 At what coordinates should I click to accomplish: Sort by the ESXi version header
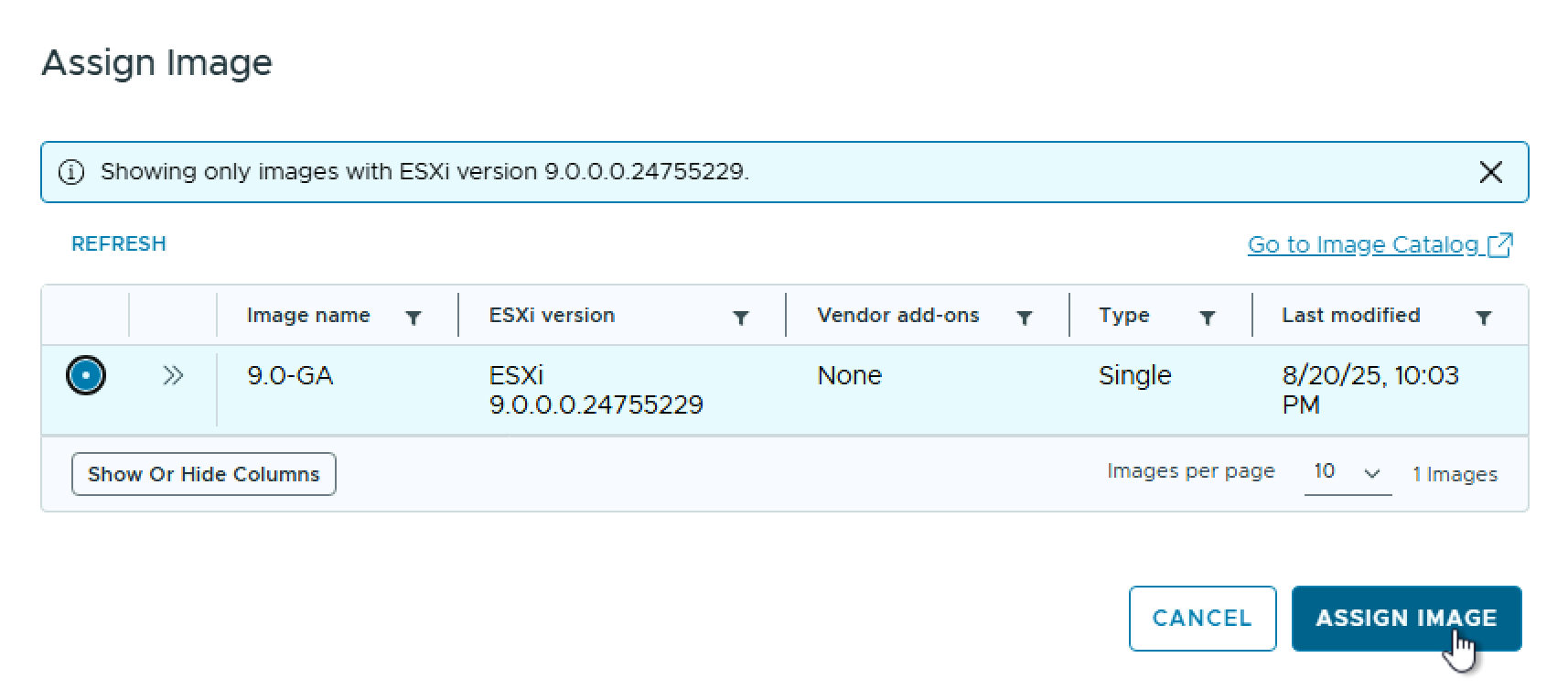click(x=552, y=316)
